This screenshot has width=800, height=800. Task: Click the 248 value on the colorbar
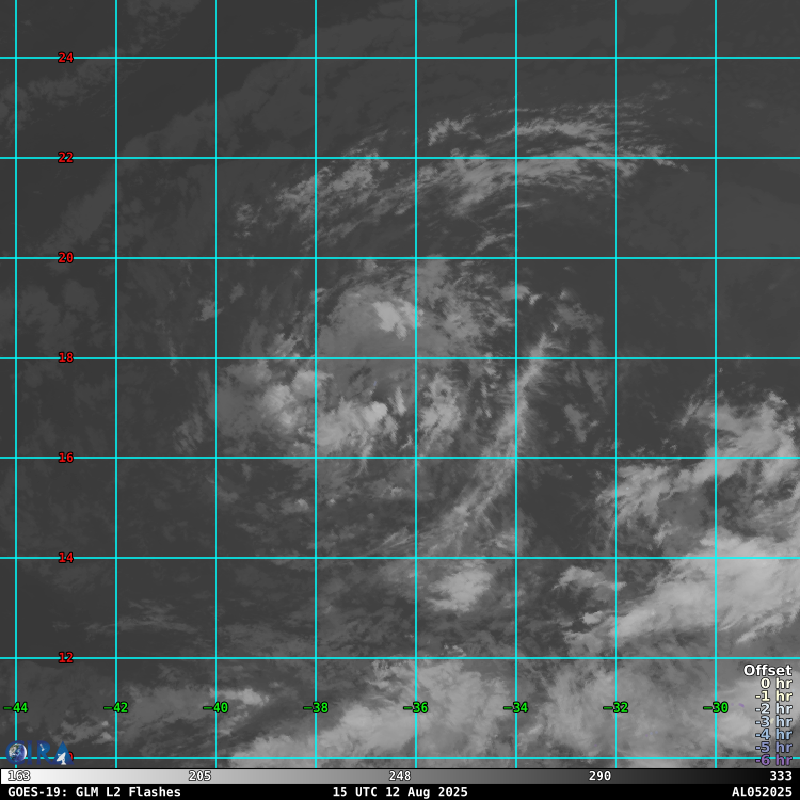399,776
